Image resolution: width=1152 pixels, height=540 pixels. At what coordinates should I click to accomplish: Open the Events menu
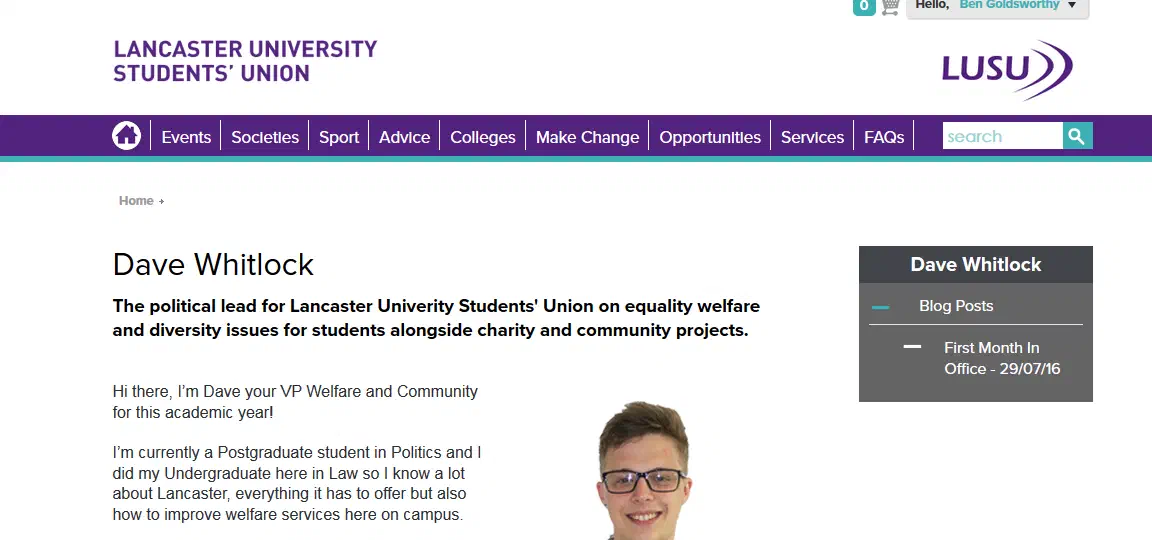click(186, 137)
